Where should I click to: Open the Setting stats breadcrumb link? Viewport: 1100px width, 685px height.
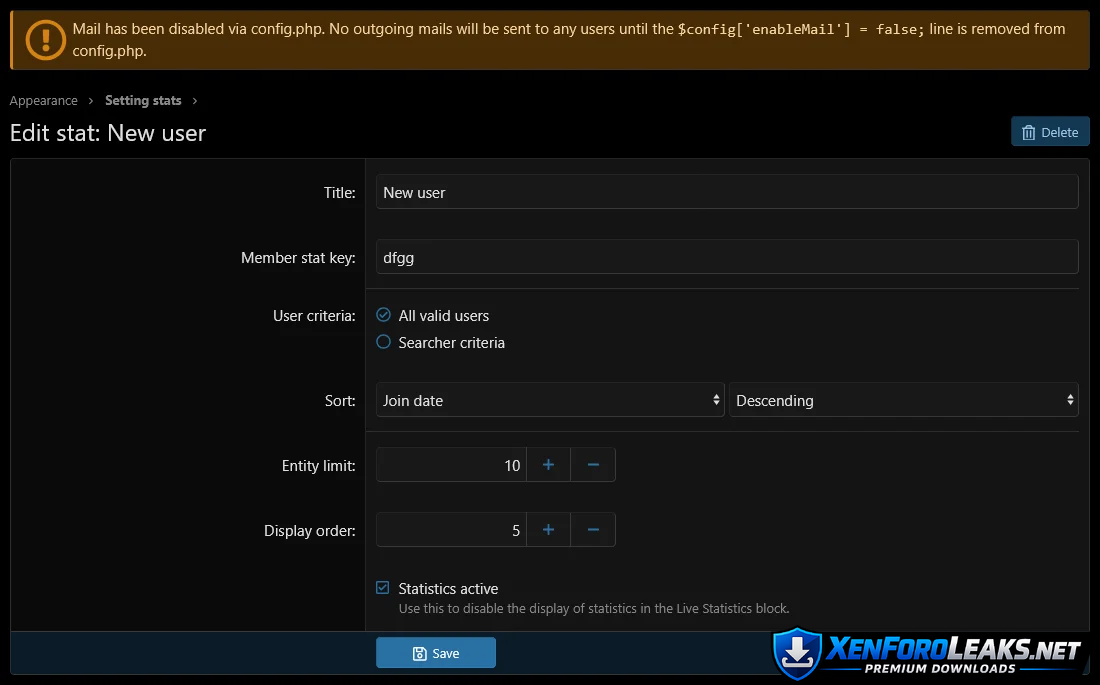(x=143, y=100)
